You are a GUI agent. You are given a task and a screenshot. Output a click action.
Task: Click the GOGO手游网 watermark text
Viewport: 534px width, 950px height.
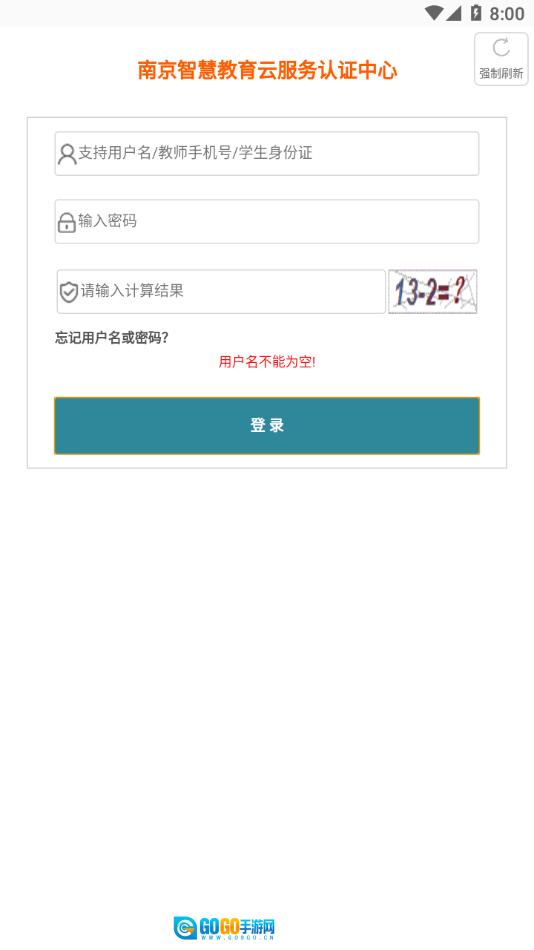237,925
